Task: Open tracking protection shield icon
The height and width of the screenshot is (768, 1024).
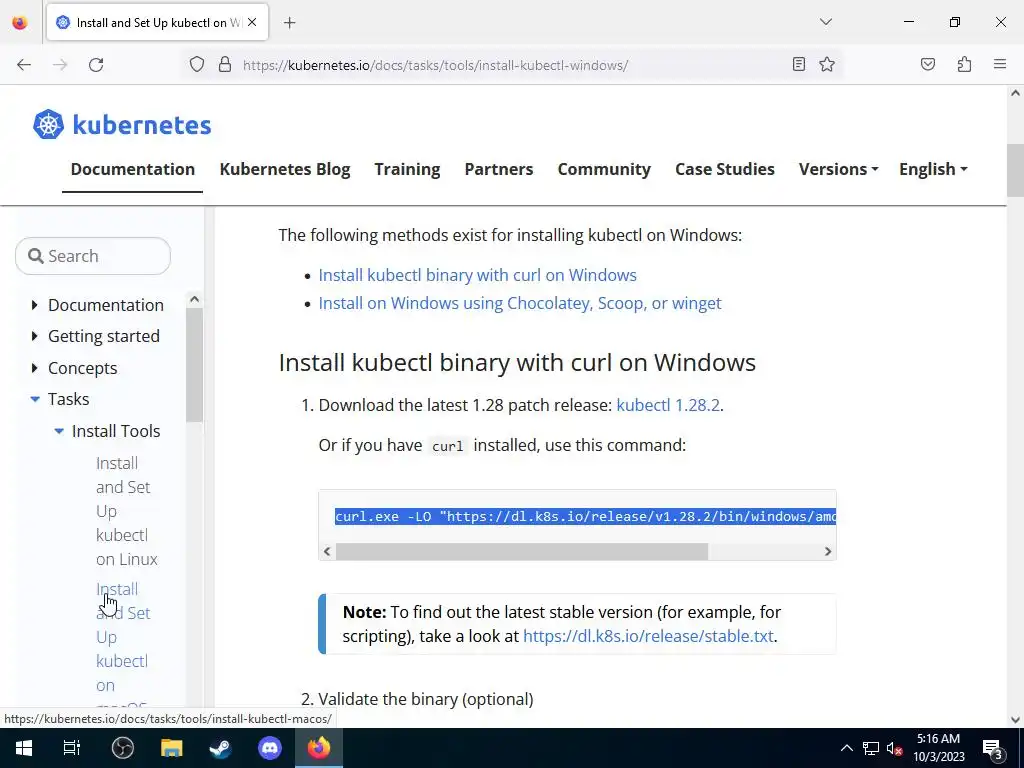Action: point(197,65)
